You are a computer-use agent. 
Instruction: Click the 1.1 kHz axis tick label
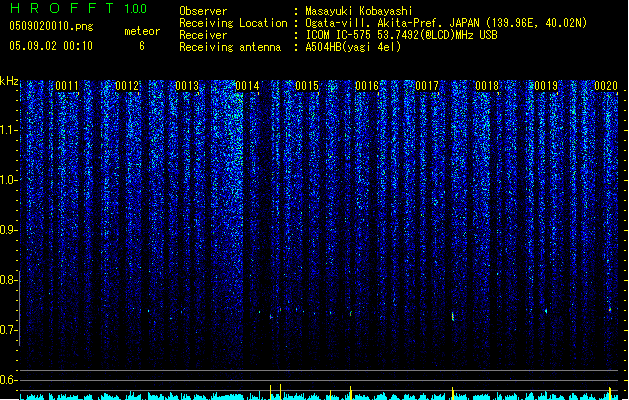[x=9, y=130]
